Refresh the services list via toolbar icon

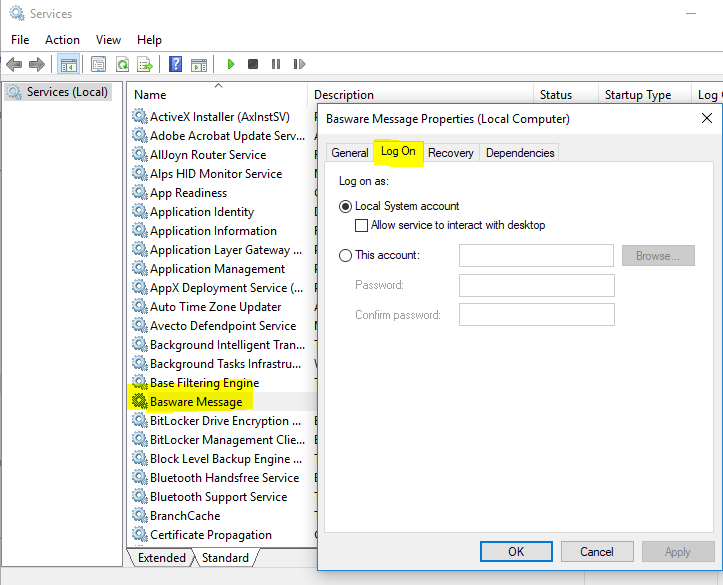click(122, 64)
